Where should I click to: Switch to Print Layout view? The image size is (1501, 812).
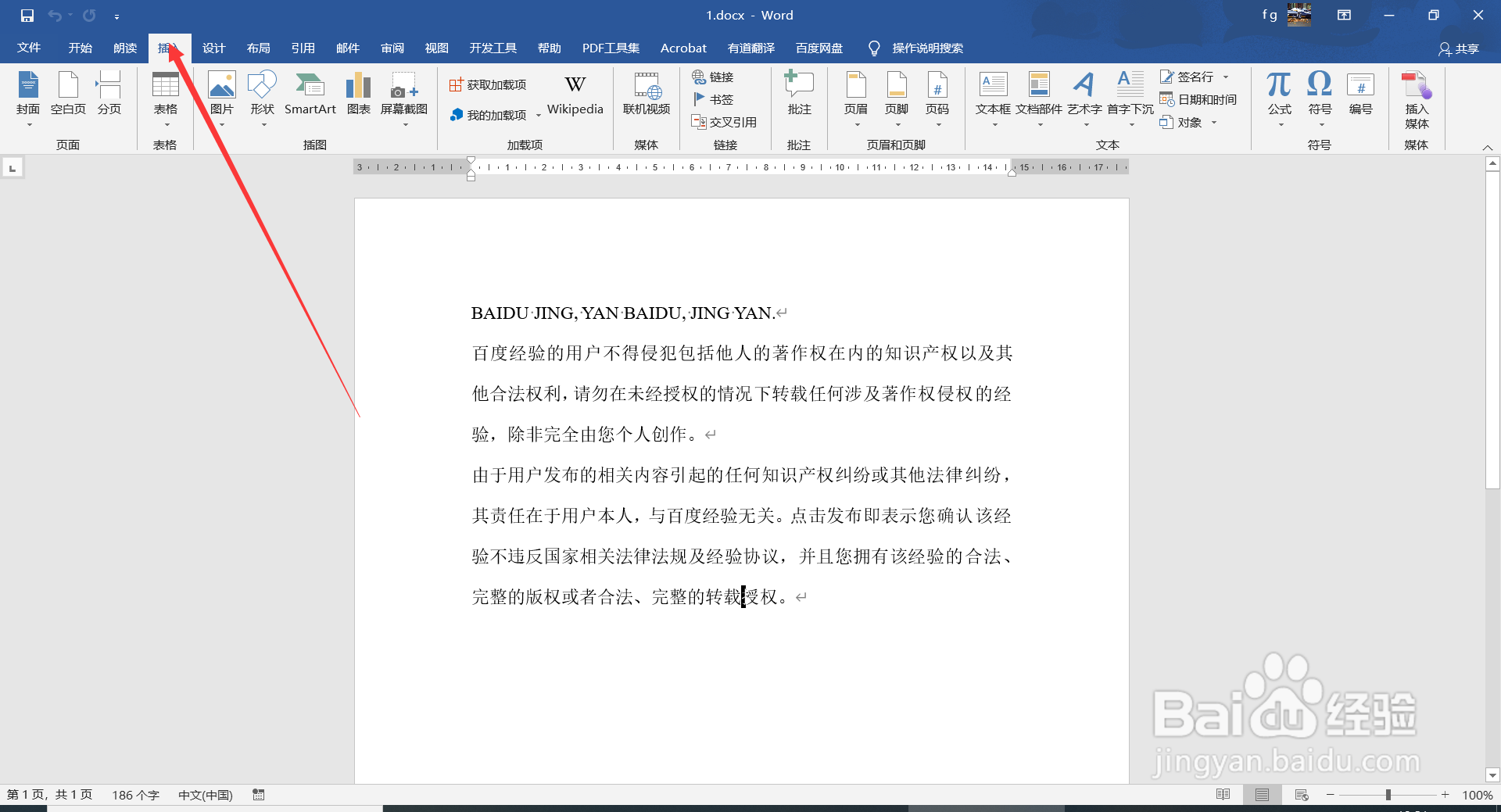pyautogui.click(x=1262, y=795)
